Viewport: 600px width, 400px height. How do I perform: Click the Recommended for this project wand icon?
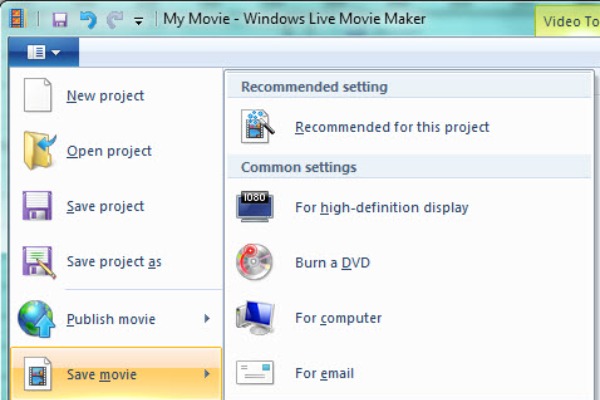click(257, 126)
